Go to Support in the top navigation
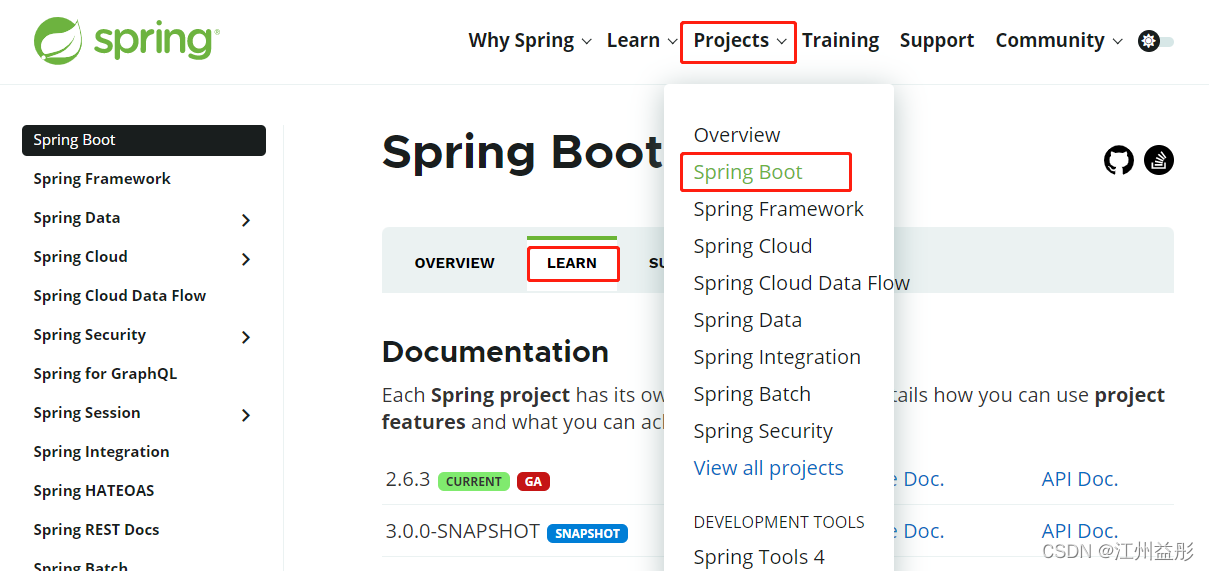The height and width of the screenshot is (571, 1209). coord(937,41)
